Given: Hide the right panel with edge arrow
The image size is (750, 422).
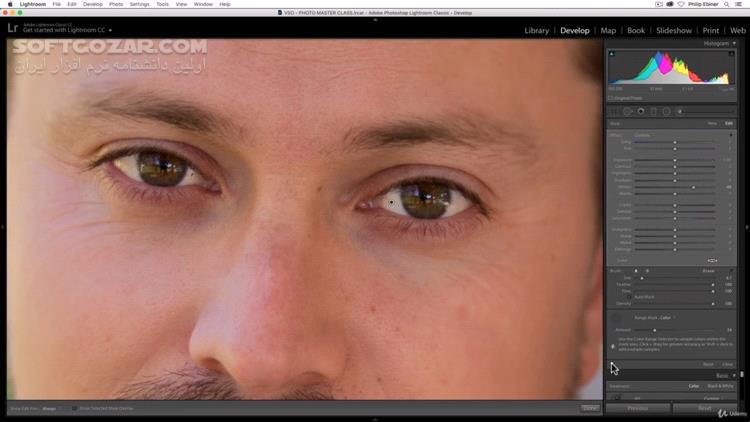Looking at the screenshot, I should point(747,227).
